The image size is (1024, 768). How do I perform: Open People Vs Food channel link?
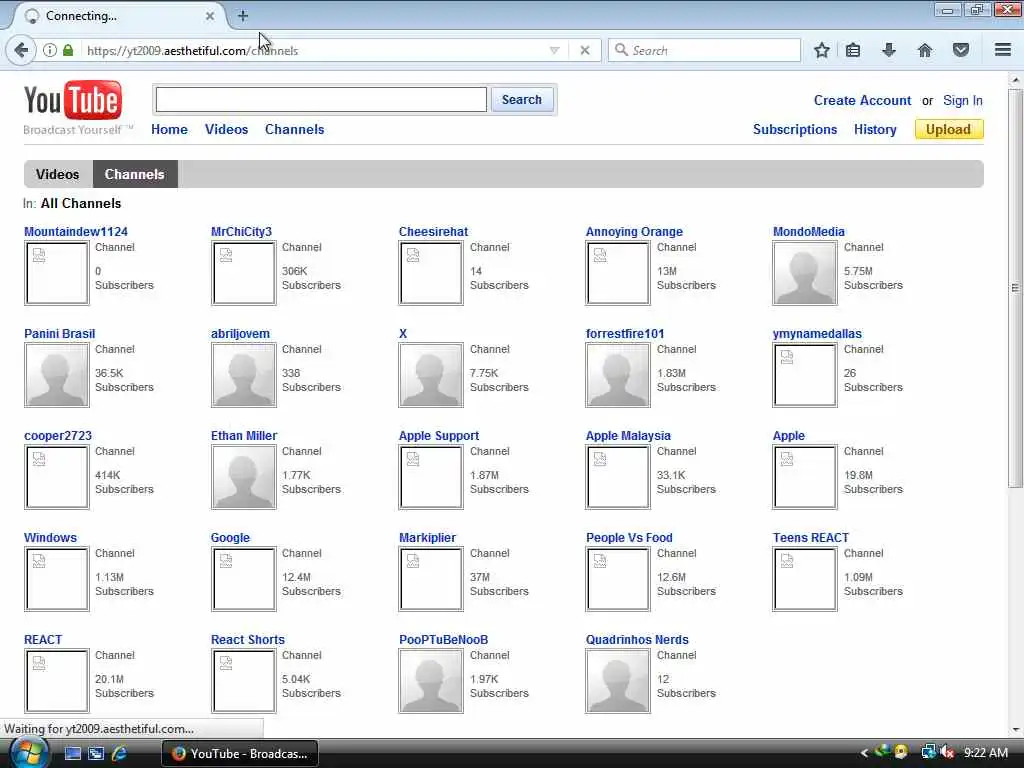629,537
